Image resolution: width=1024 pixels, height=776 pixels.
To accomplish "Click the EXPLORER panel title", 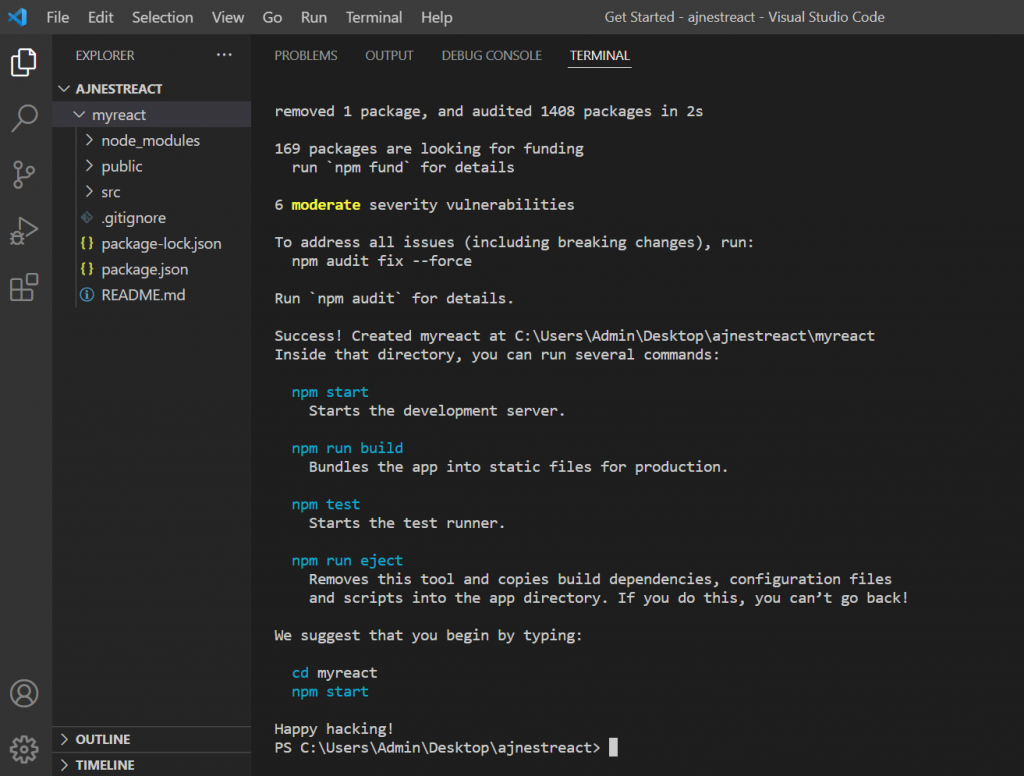I will click(x=104, y=56).
